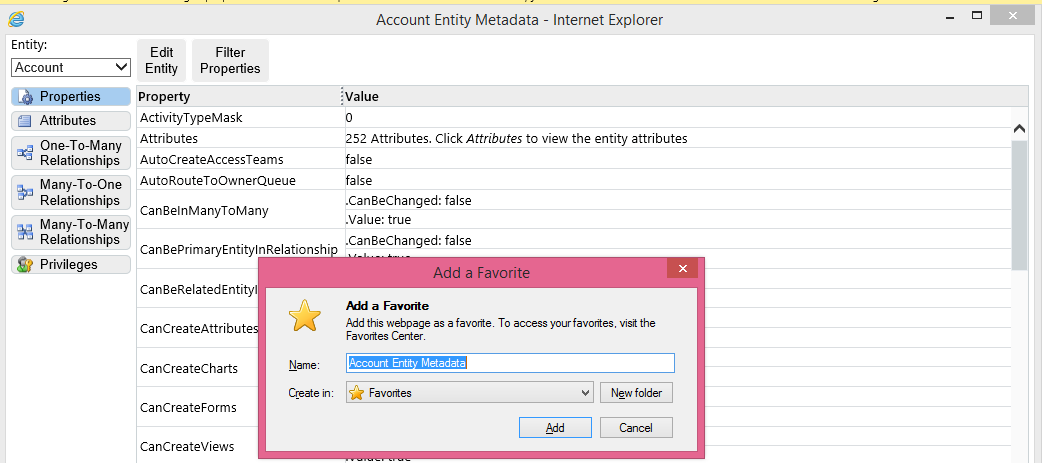This screenshot has width=1042, height=463.
Task: Open the Entity dropdown showing Account
Action: (71, 67)
